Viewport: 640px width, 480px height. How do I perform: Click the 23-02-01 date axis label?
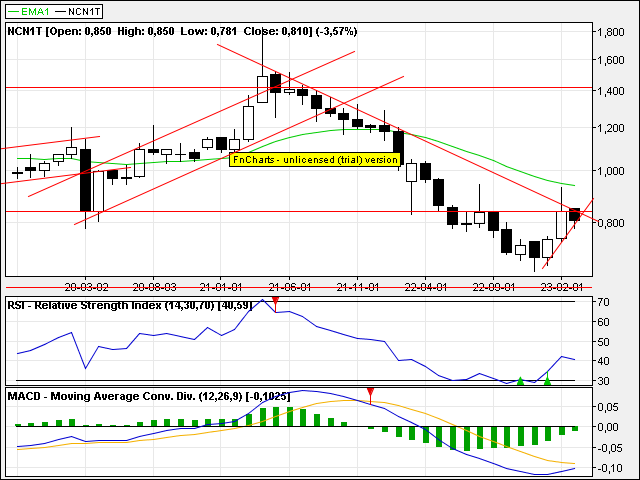pyautogui.click(x=562, y=287)
